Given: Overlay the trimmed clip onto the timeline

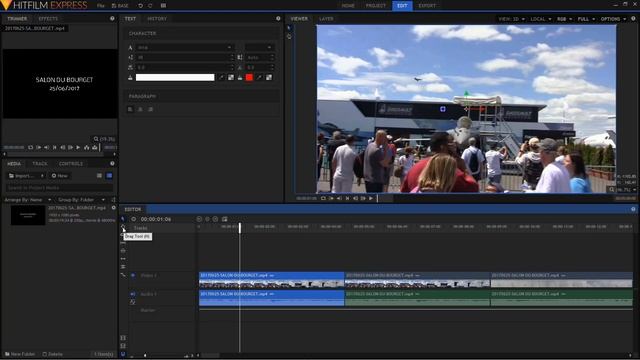Looking at the screenshot, I should point(95,147).
